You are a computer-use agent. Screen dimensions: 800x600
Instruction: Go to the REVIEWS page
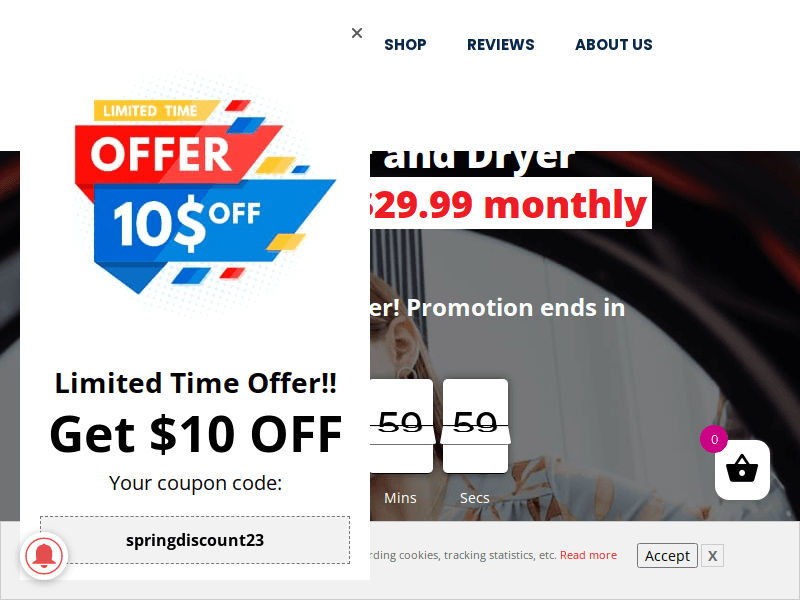click(x=501, y=45)
